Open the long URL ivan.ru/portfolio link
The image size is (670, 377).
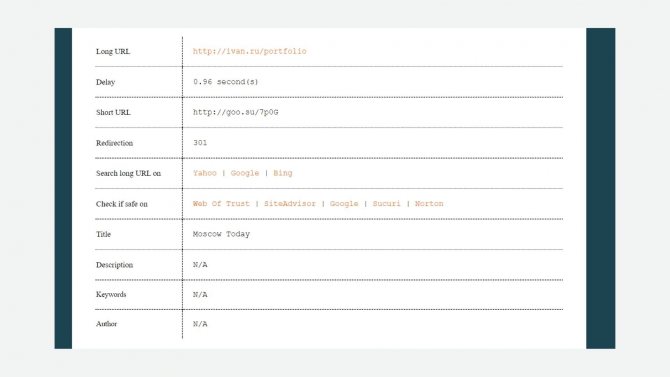[250, 51]
